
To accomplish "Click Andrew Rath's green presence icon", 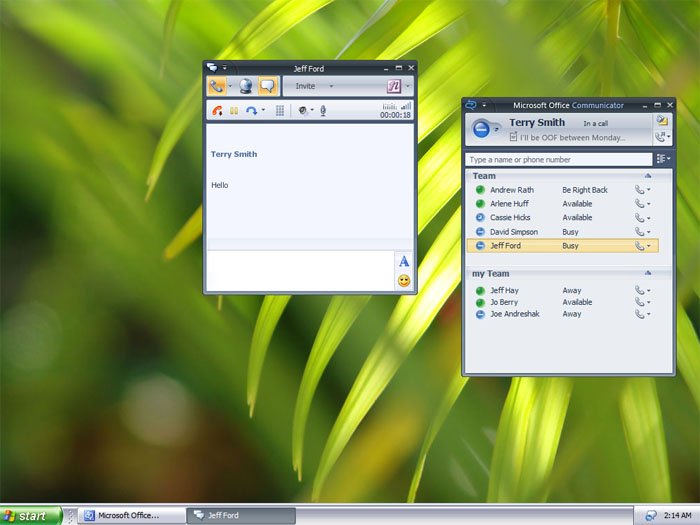I will click(480, 190).
